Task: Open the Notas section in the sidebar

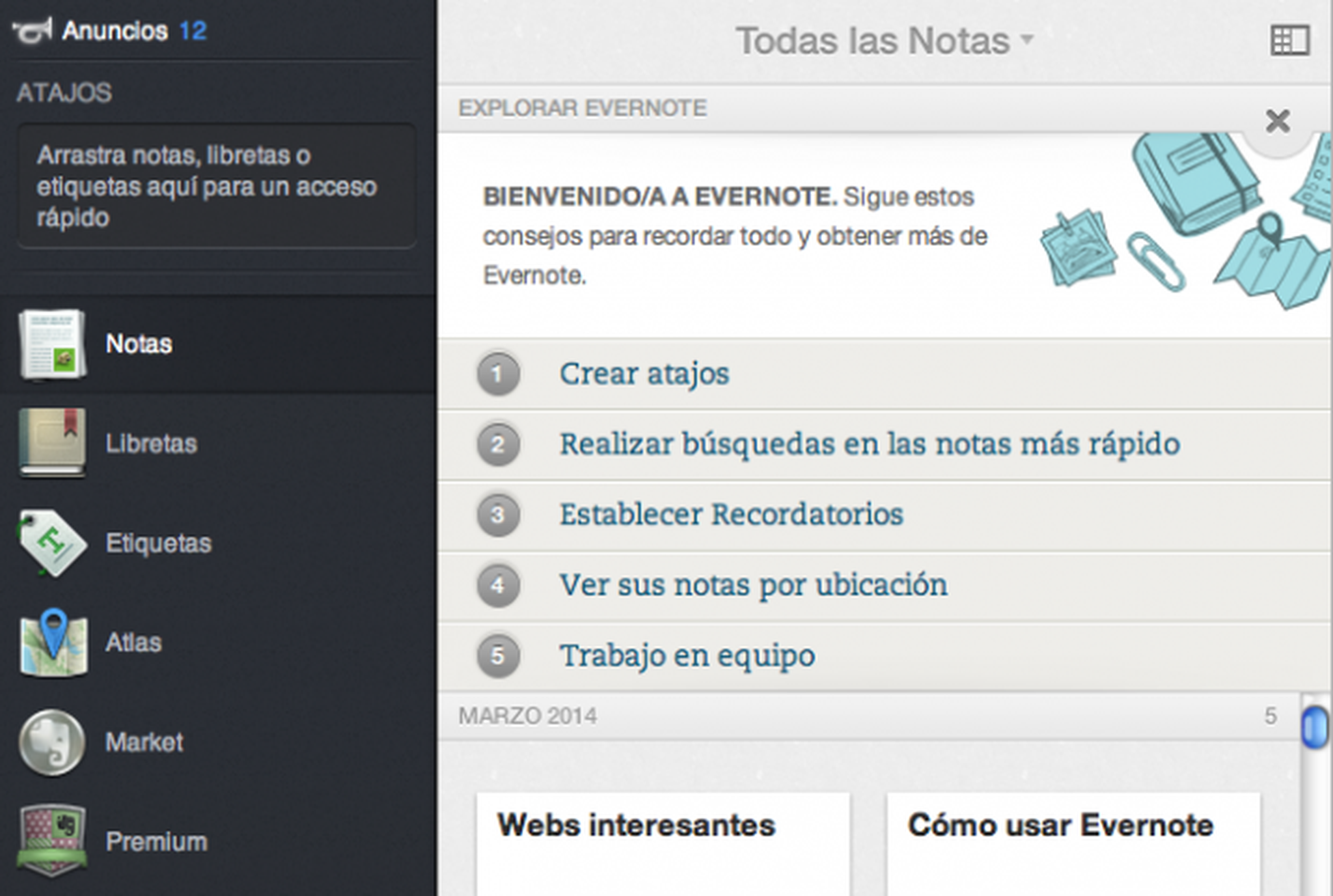Action: coord(137,344)
